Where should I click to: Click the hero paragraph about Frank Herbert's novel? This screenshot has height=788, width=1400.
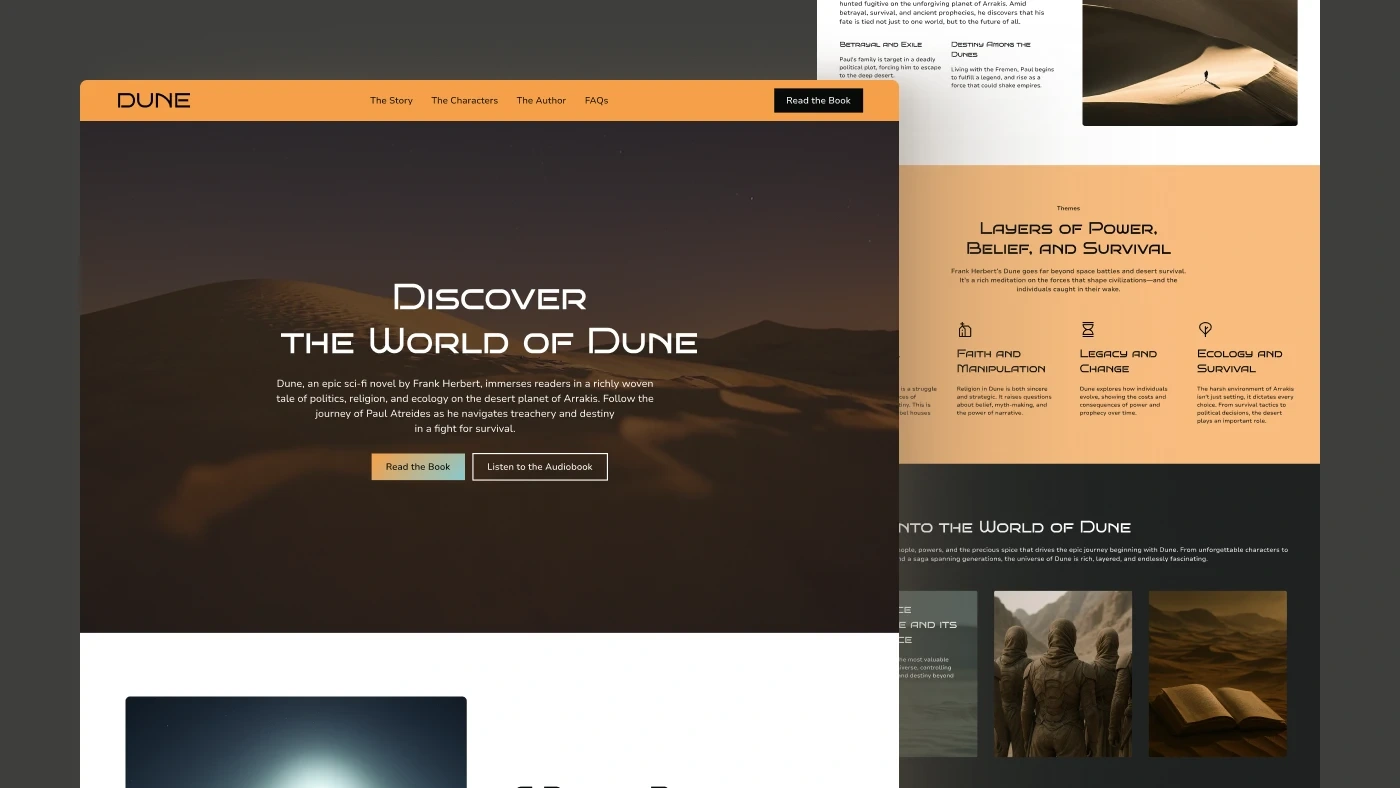tap(465, 406)
